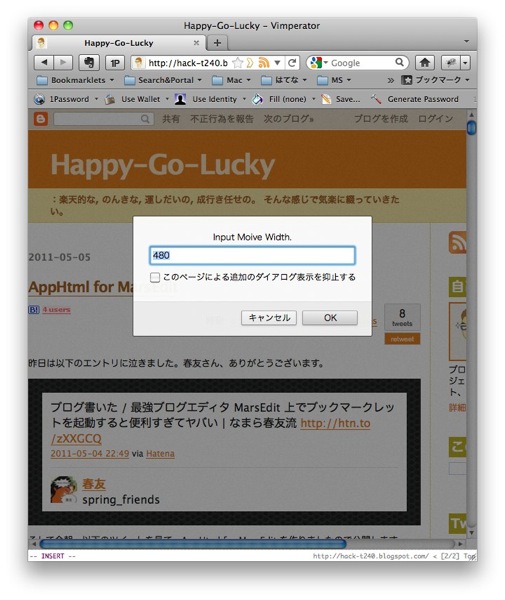The height and width of the screenshot is (600, 505).
Task: Click the Save pencil icon
Action: click(326, 99)
